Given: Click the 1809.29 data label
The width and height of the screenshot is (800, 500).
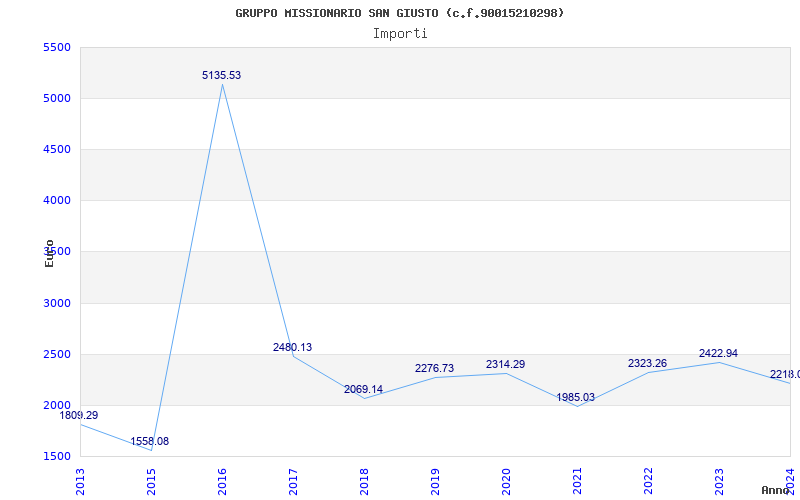Looking at the screenshot, I should coord(79,415).
